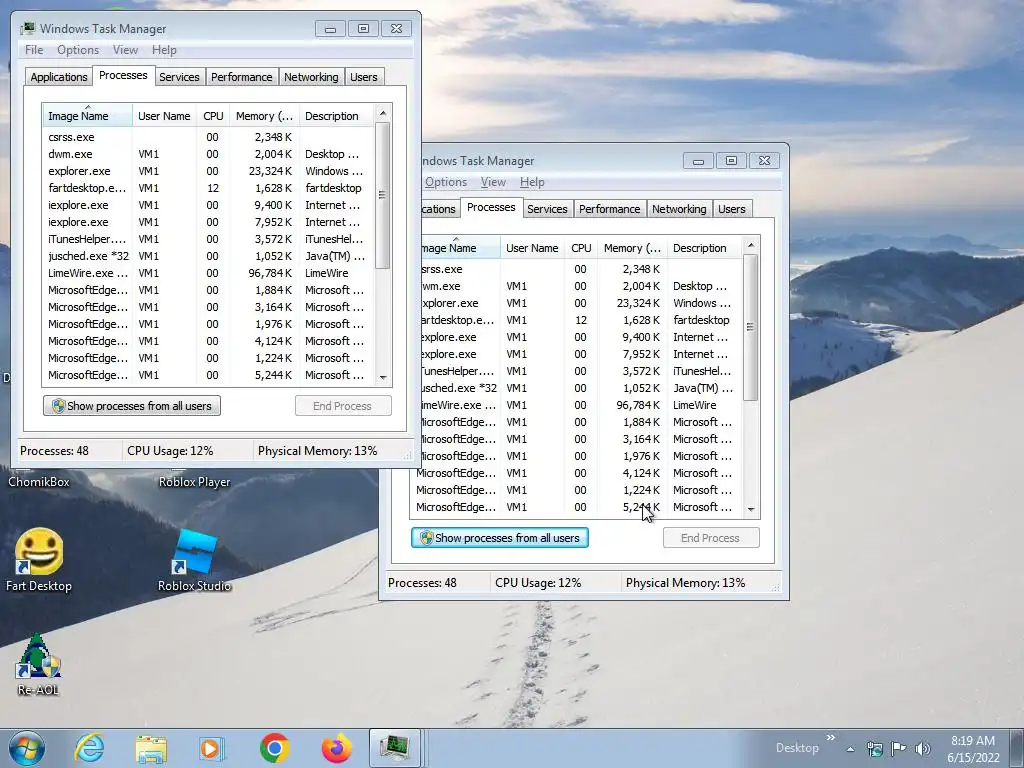
Task: Open View menu in front Task Manager
Action: 493,182
